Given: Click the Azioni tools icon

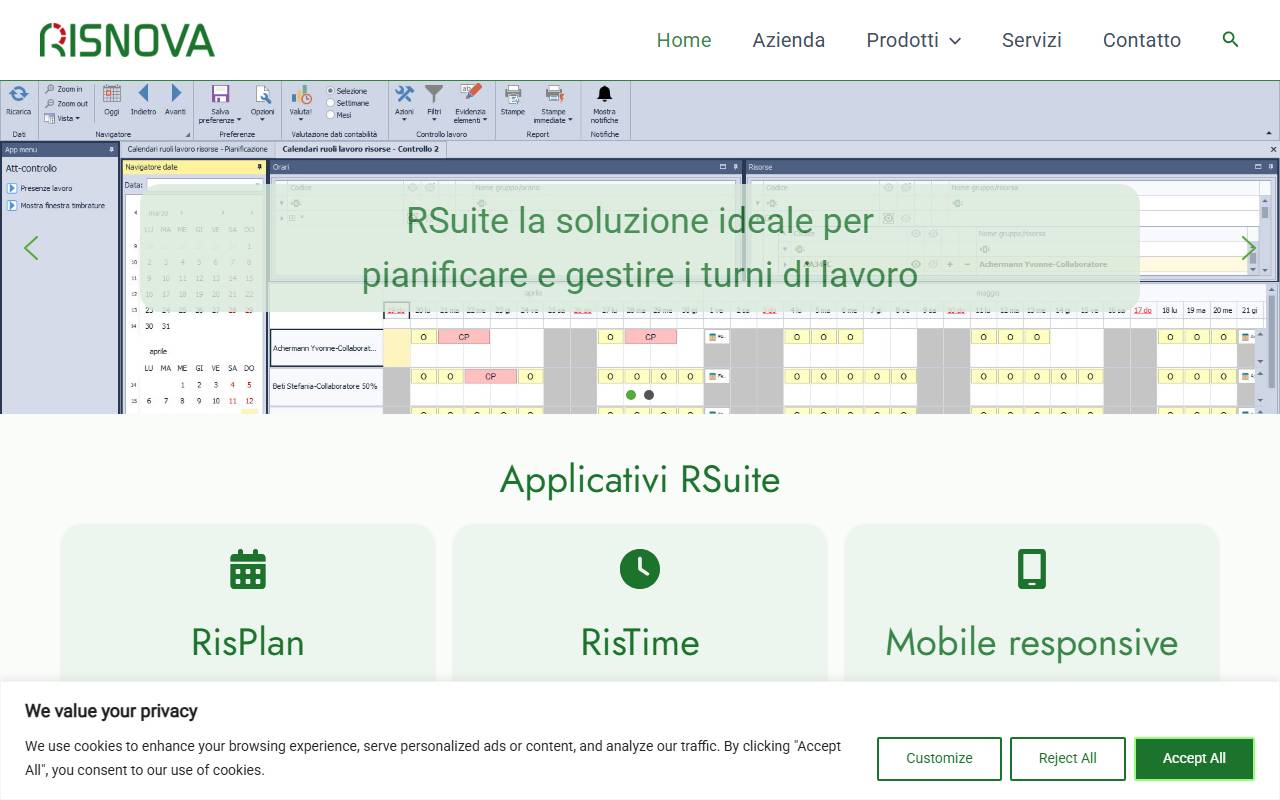Looking at the screenshot, I should pos(404,94).
